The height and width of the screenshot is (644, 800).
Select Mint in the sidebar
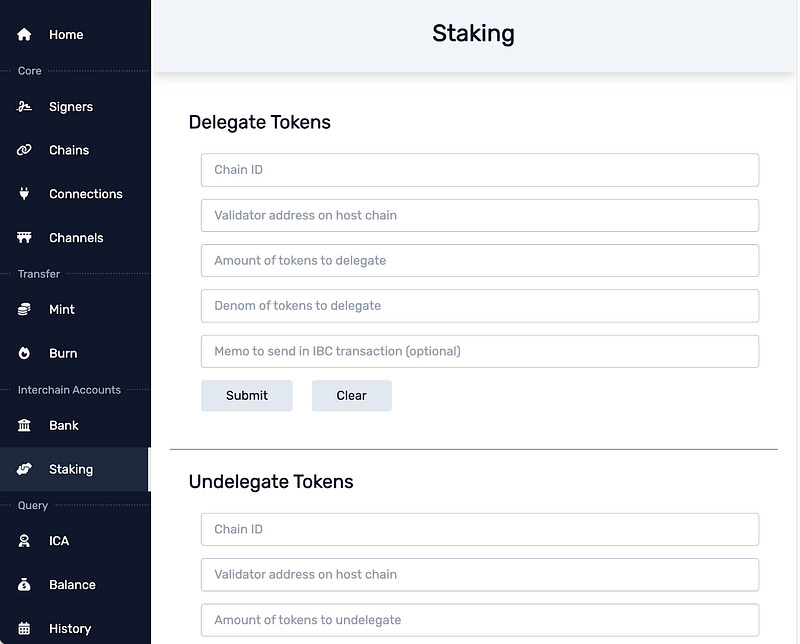click(x=75, y=309)
